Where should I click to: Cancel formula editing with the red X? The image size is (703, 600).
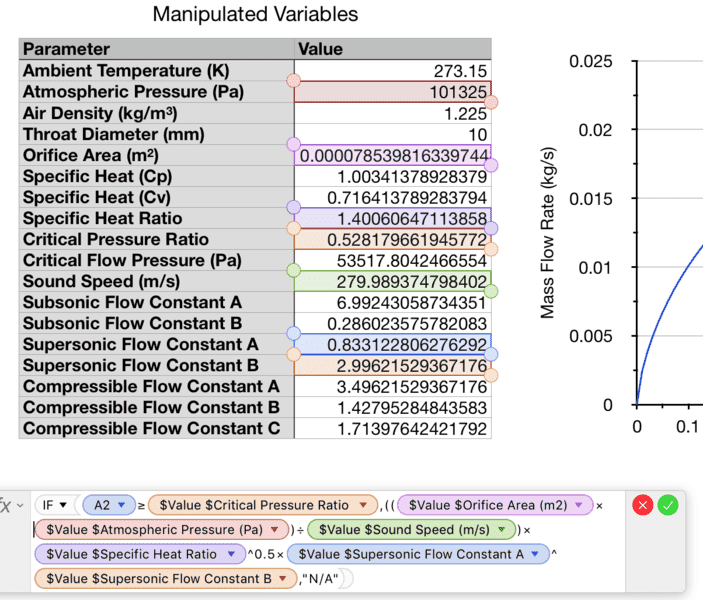point(643,505)
